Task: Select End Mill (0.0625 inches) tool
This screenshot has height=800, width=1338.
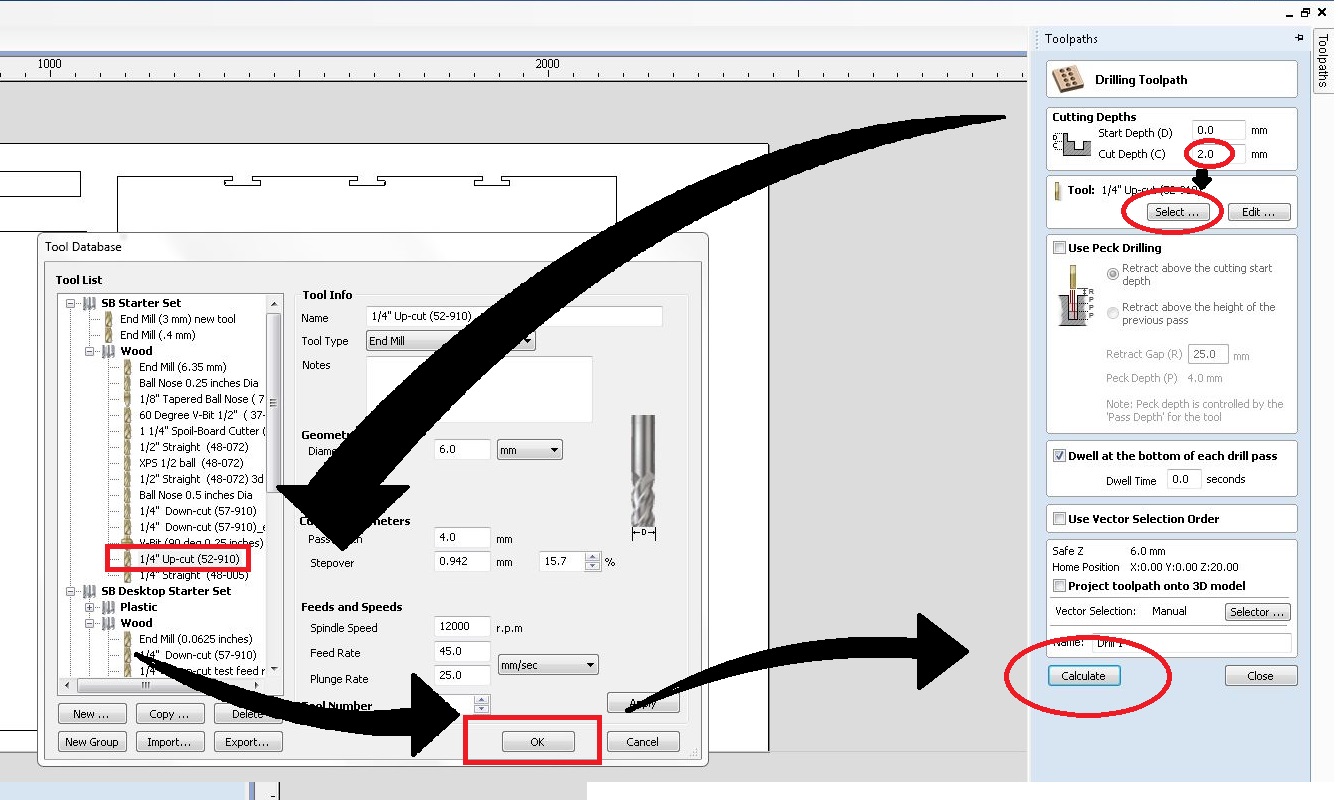Action: pyautogui.click(x=196, y=639)
